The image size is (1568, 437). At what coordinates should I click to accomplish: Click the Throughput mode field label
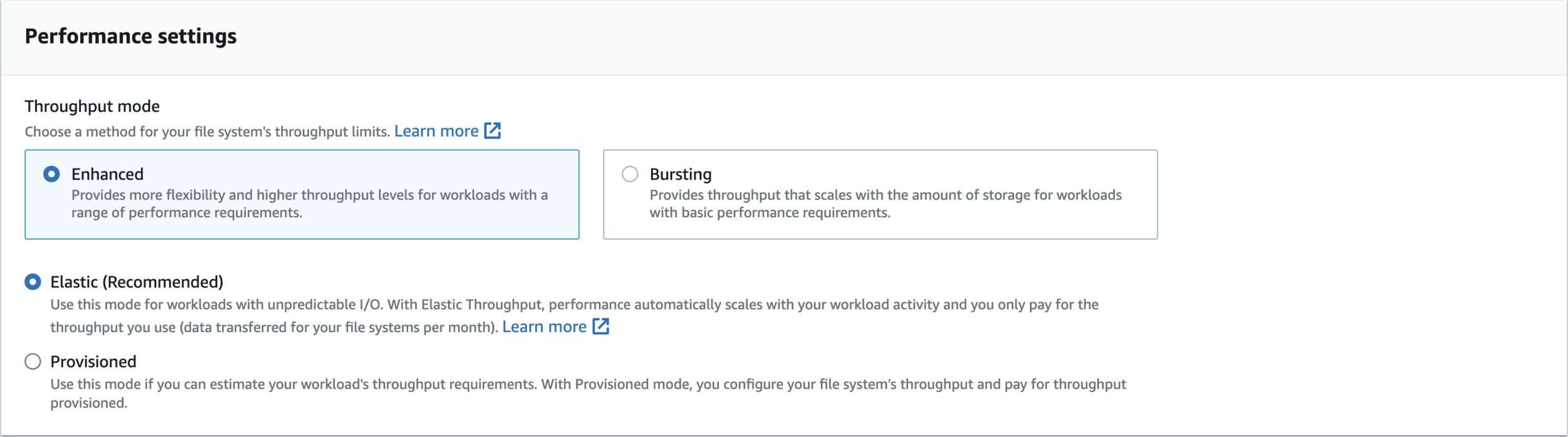pos(92,106)
